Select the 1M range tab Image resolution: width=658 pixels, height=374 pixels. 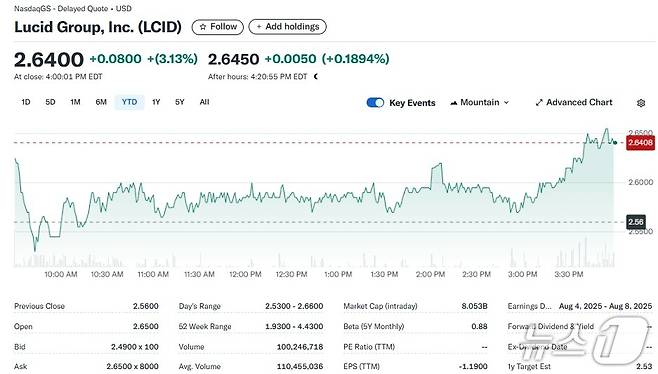tap(75, 102)
